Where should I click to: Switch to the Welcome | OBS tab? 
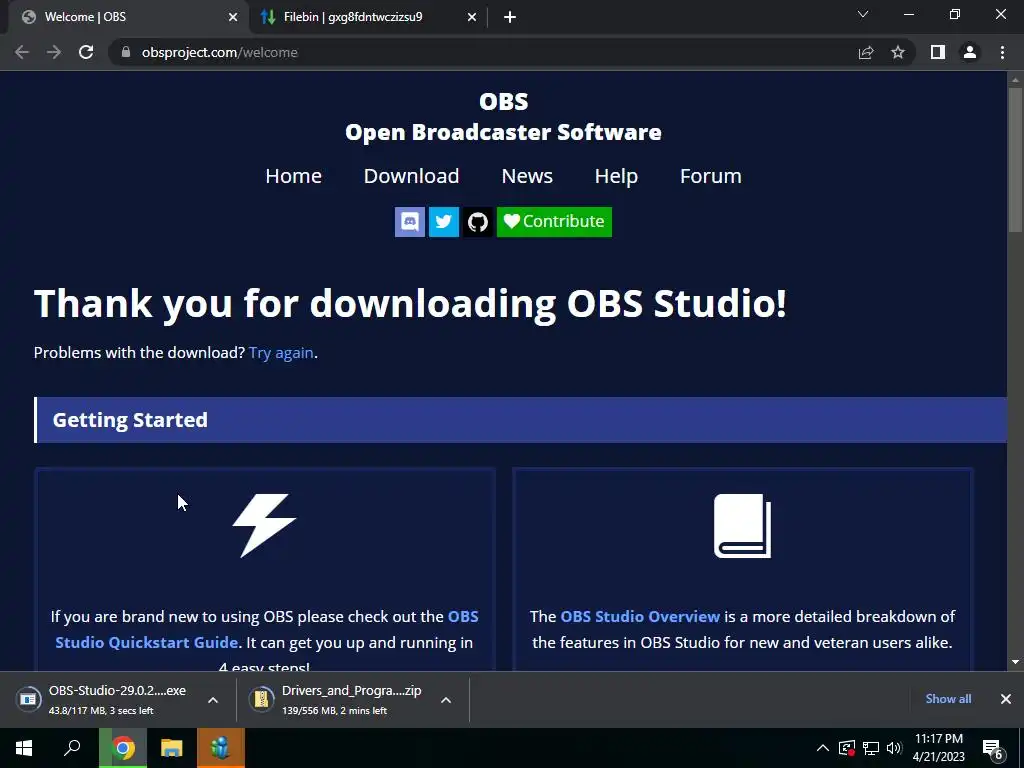pos(124,17)
